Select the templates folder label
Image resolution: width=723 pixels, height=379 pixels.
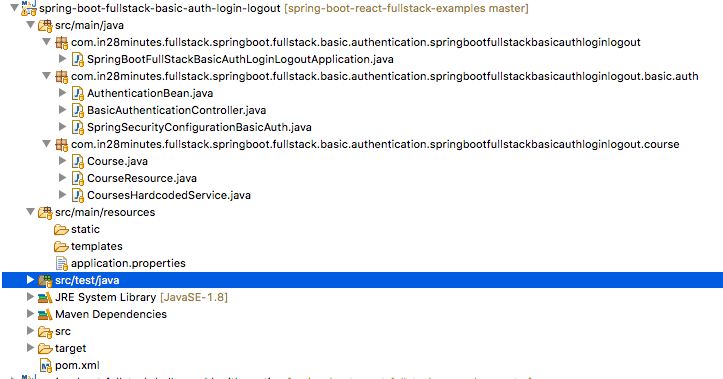[97, 246]
